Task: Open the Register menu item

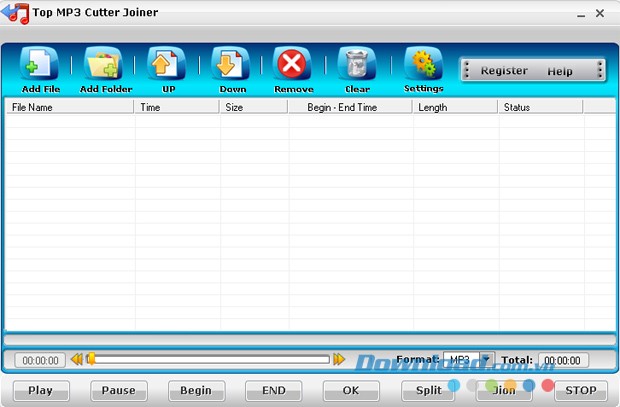Action: pos(504,71)
